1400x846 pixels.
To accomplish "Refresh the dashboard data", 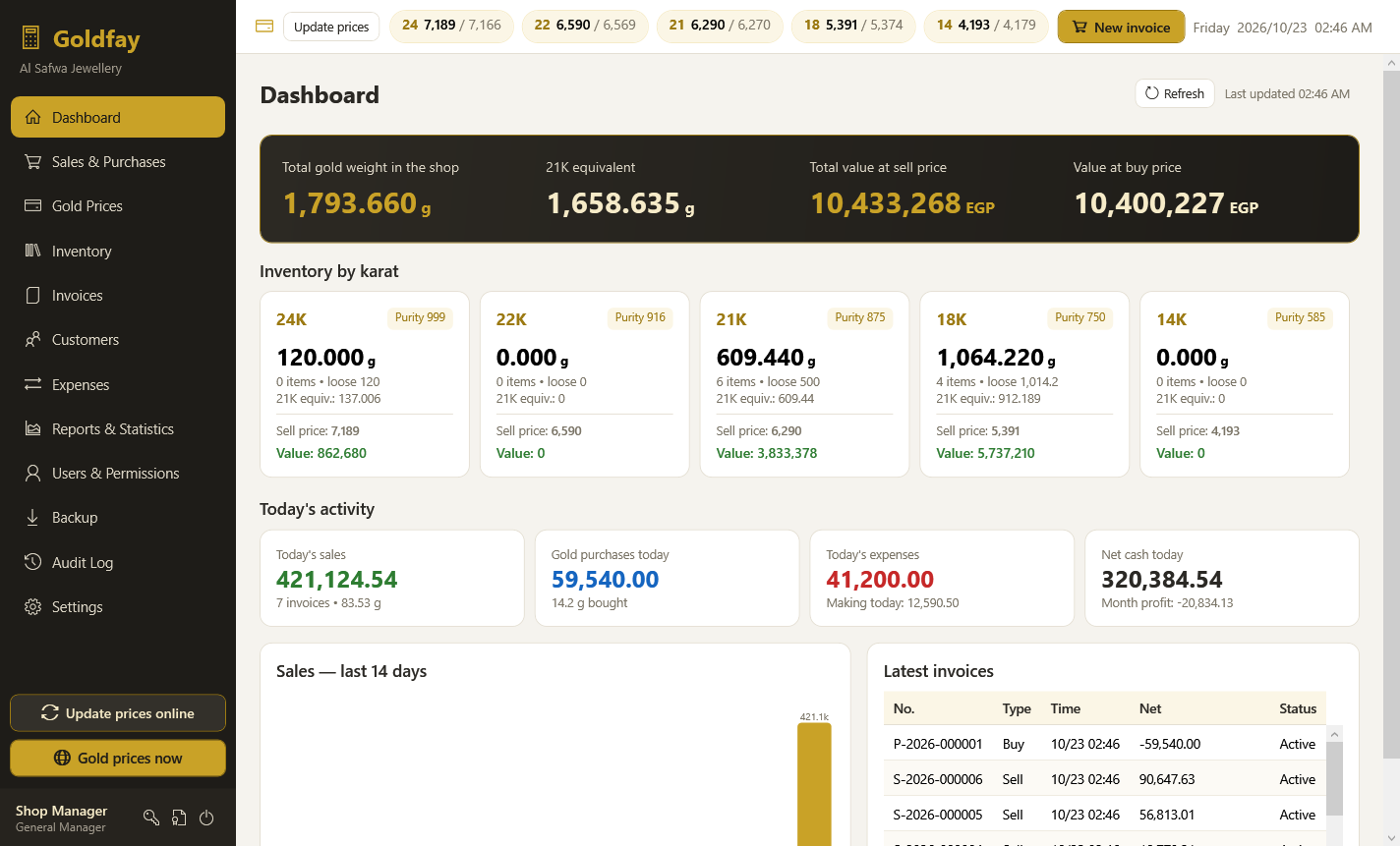I will [1175, 93].
